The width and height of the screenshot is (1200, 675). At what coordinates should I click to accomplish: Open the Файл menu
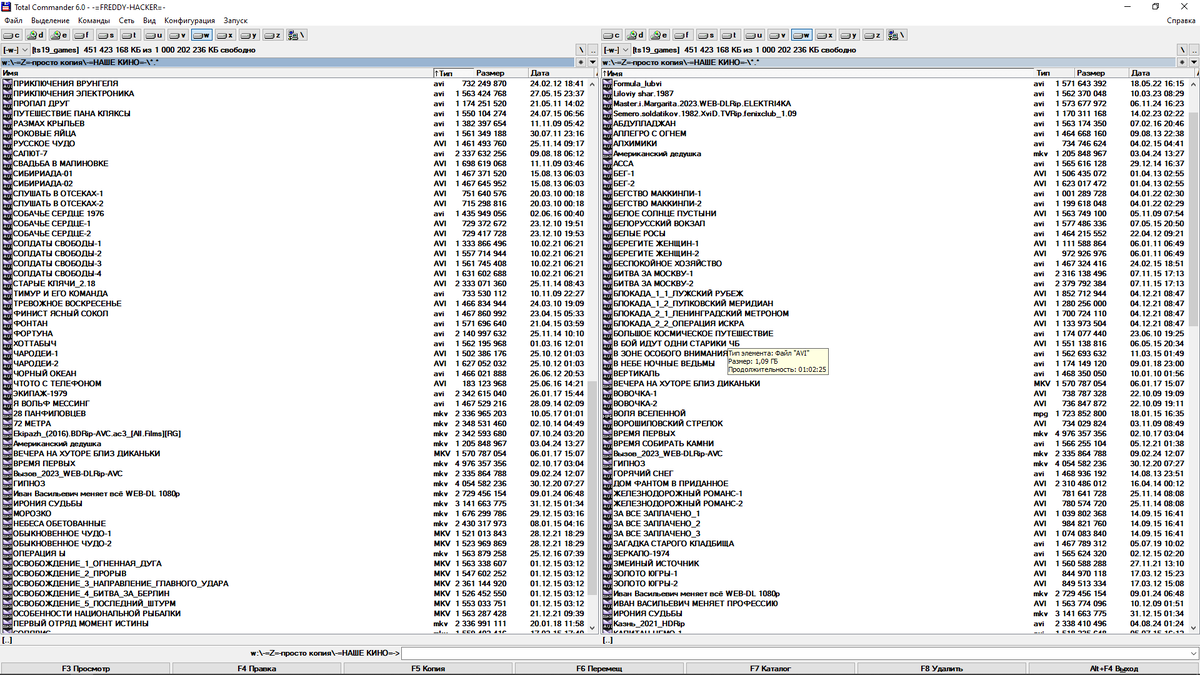pyautogui.click(x=13, y=20)
